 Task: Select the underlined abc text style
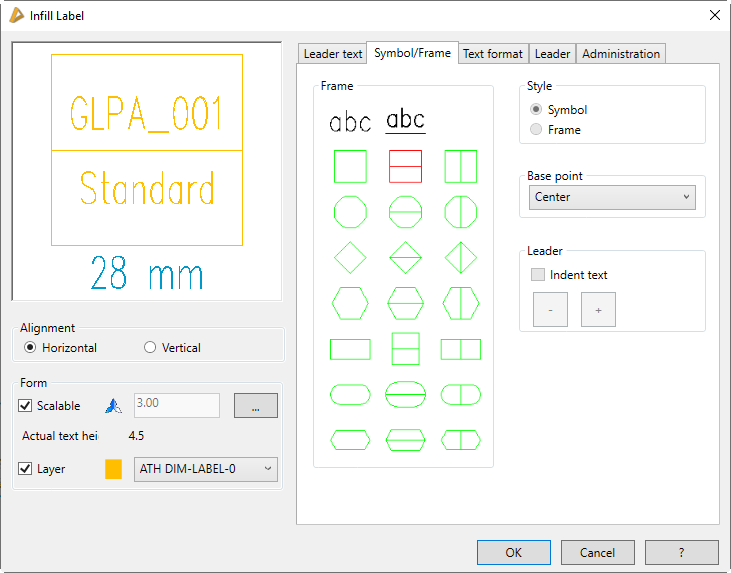click(x=405, y=121)
